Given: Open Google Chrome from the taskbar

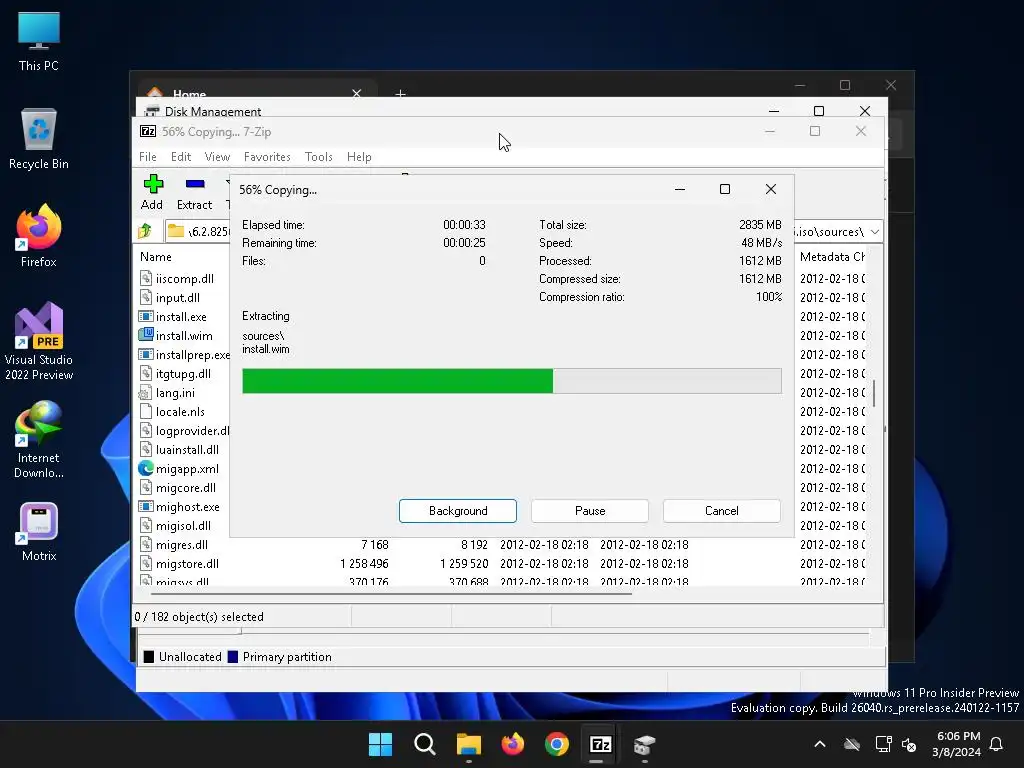Looking at the screenshot, I should [556, 744].
